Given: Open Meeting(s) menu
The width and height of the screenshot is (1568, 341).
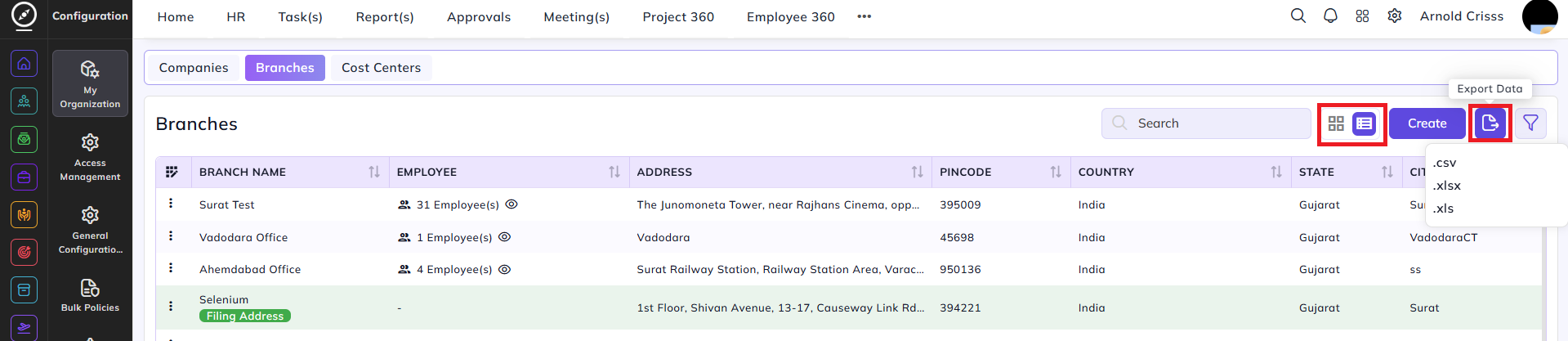Looking at the screenshot, I should coord(577,16).
